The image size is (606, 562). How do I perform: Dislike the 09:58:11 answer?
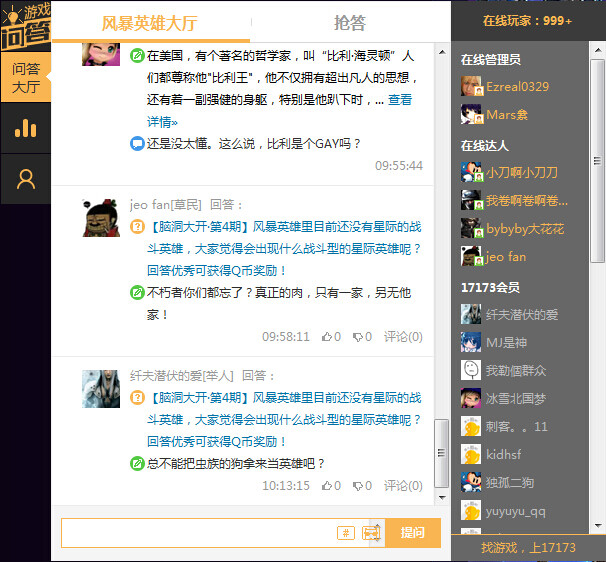[362, 337]
